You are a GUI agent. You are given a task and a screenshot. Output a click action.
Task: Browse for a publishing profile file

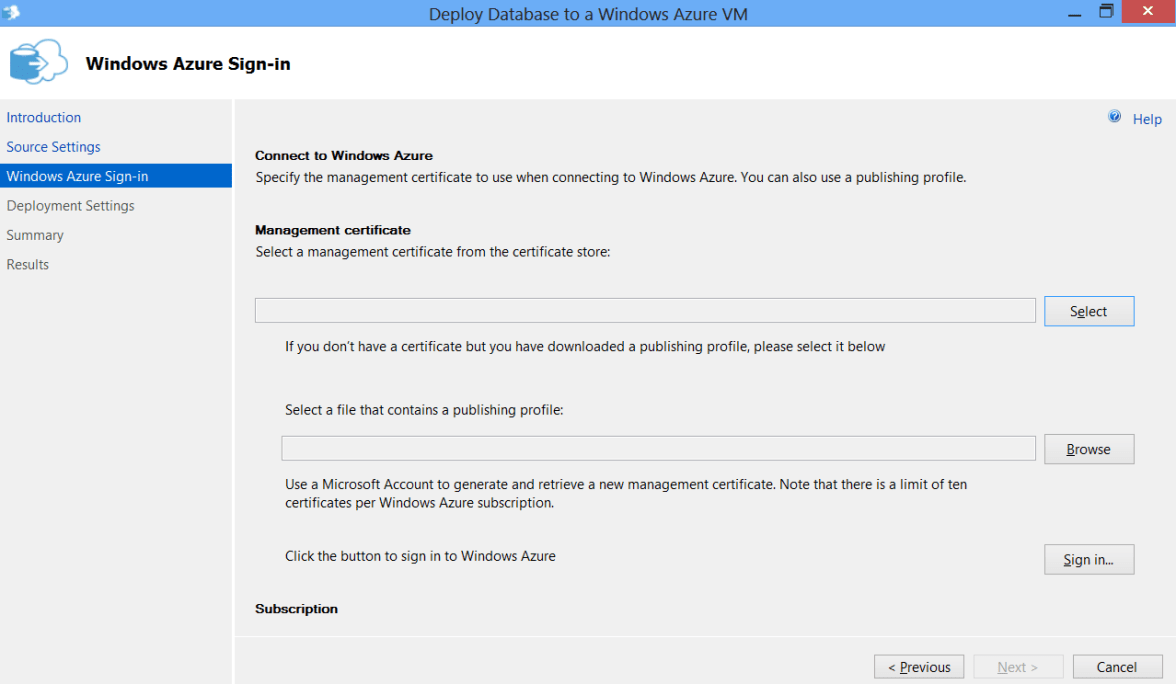click(1089, 449)
